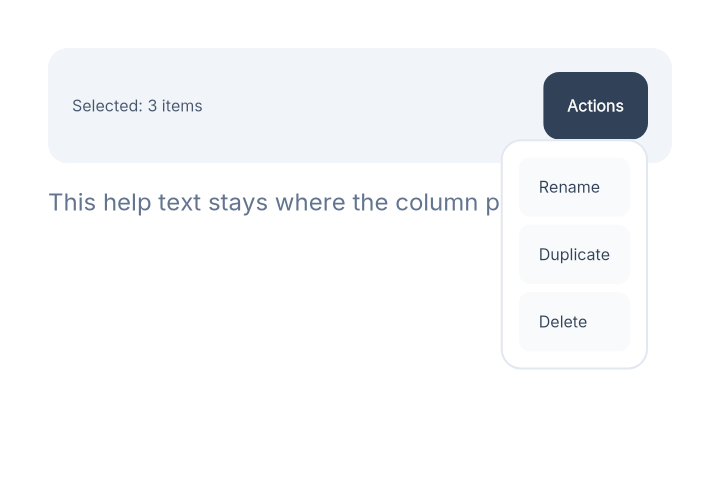Select Duplicate in the Actions menu
Image resolution: width=720 pixels, height=500 pixels.
pyautogui.click(x=574, y=255)
